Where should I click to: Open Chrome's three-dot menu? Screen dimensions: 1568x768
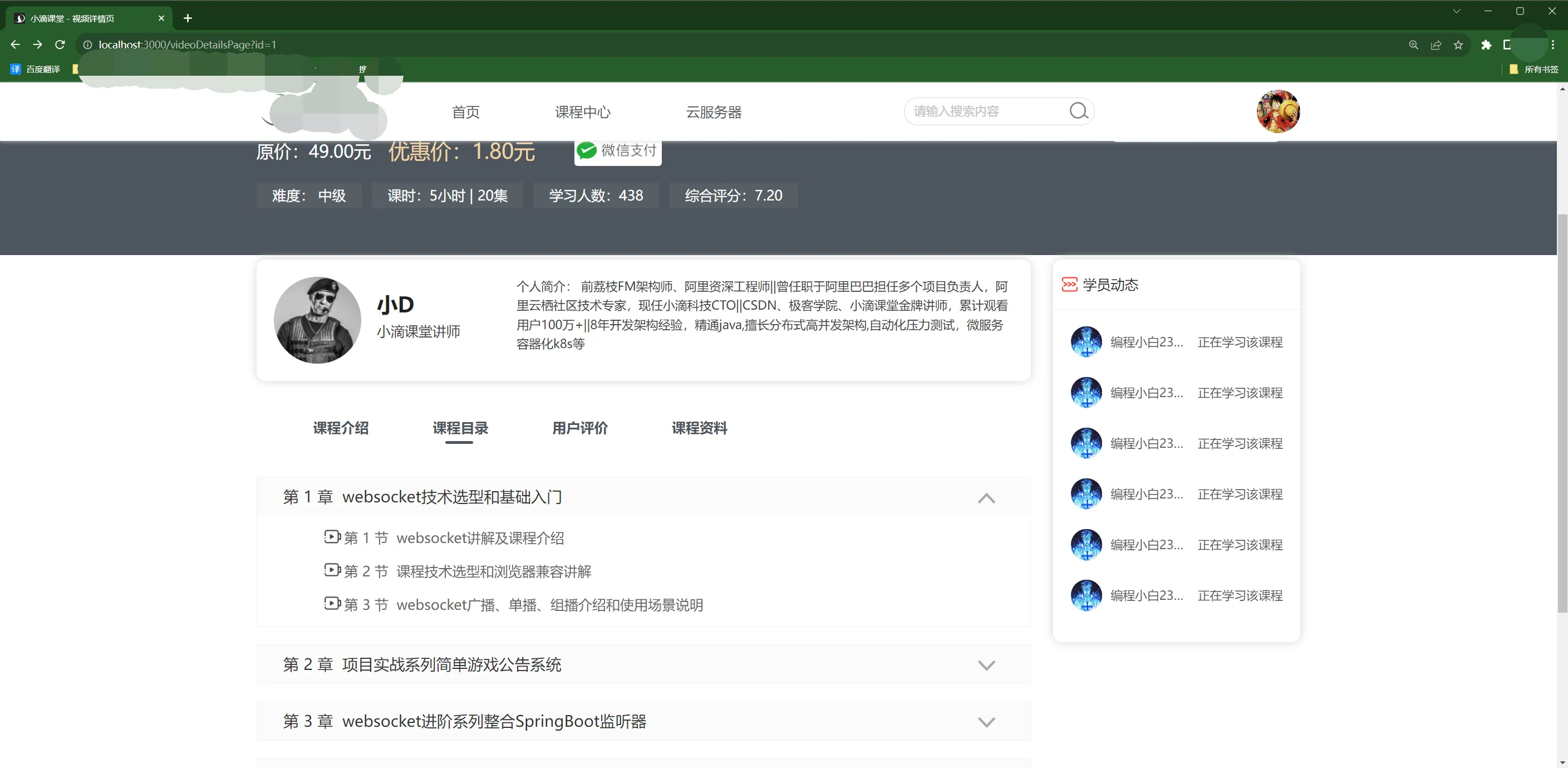pyautogui.click(x=1553, y=45)
